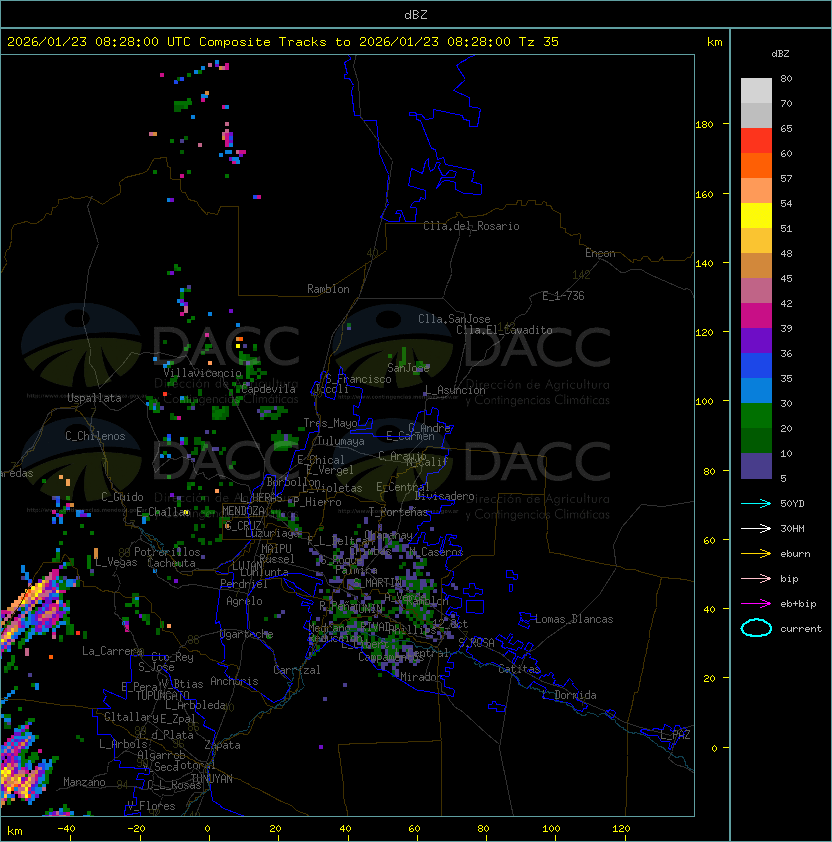Click the 'Ramblon' label on the map
The width and height of the screenshot is (832, 842).
coord(328,289)
